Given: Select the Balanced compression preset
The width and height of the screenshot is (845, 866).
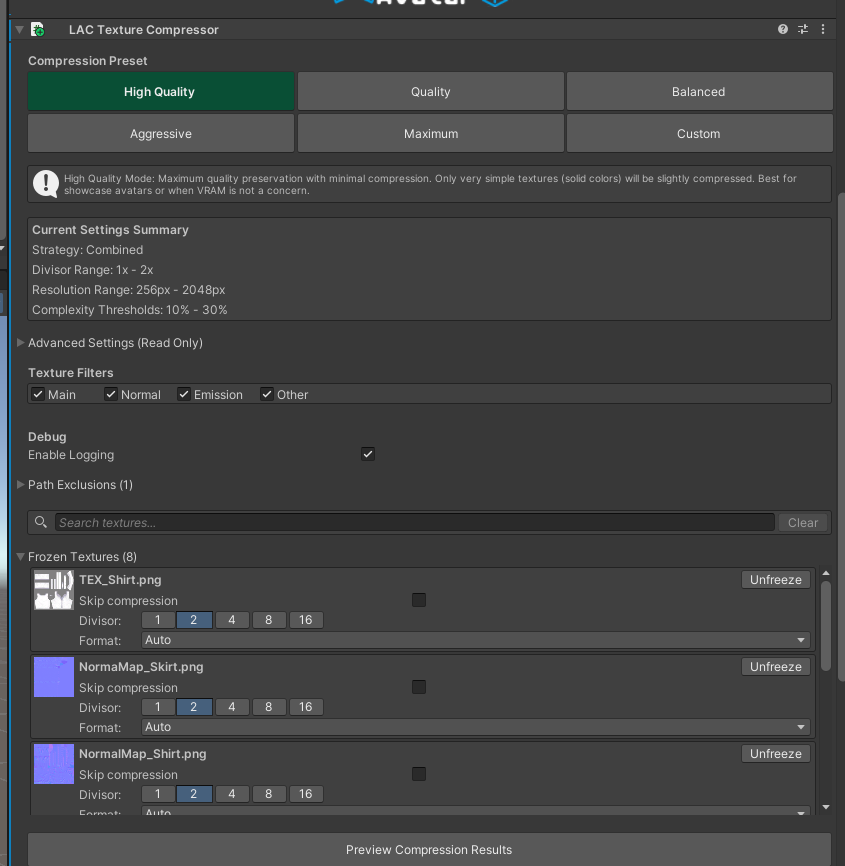Looking at the screenshot, I should 698,91.
